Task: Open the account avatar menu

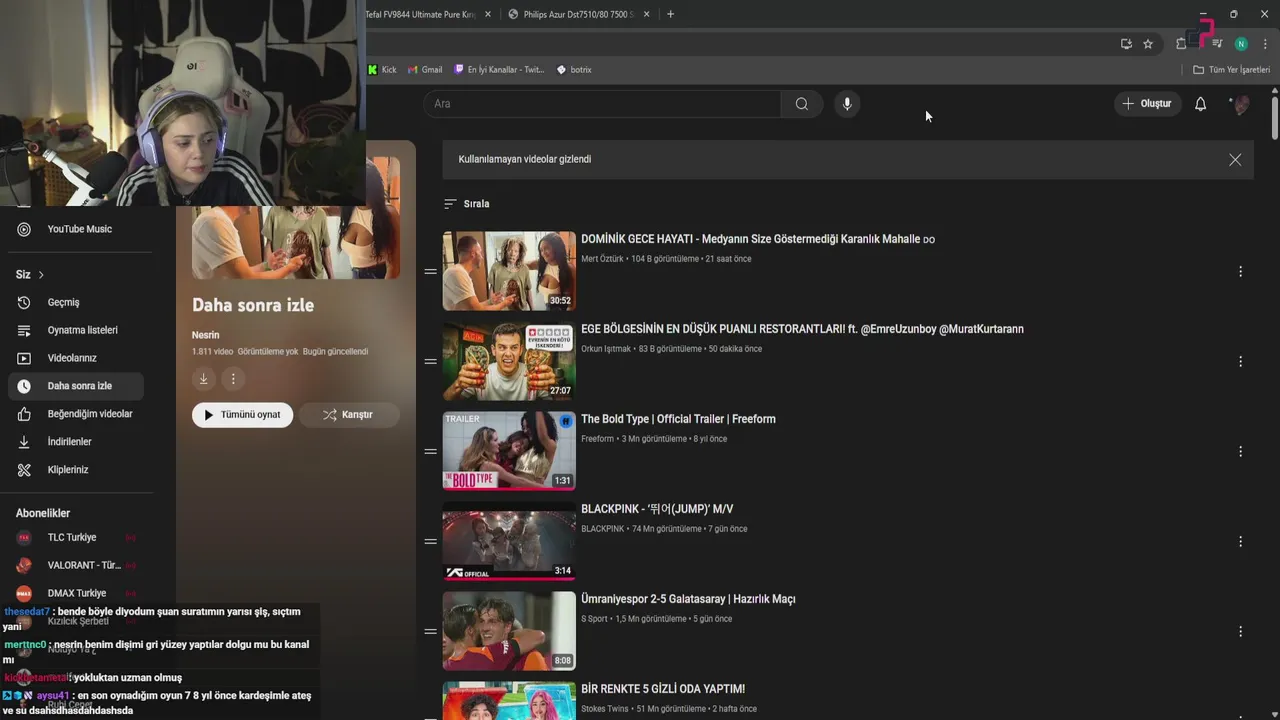Action: pyautogui.click(x=1240, y=104)
